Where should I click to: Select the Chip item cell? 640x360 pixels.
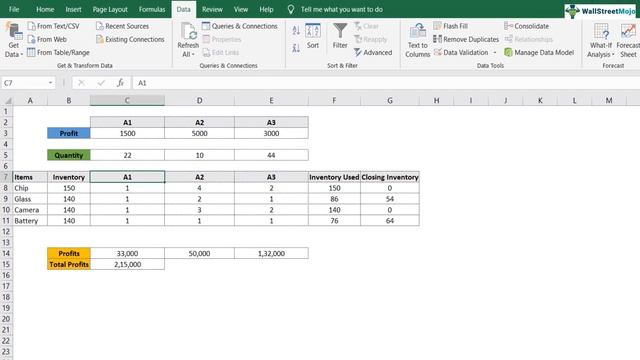[30, 188]
